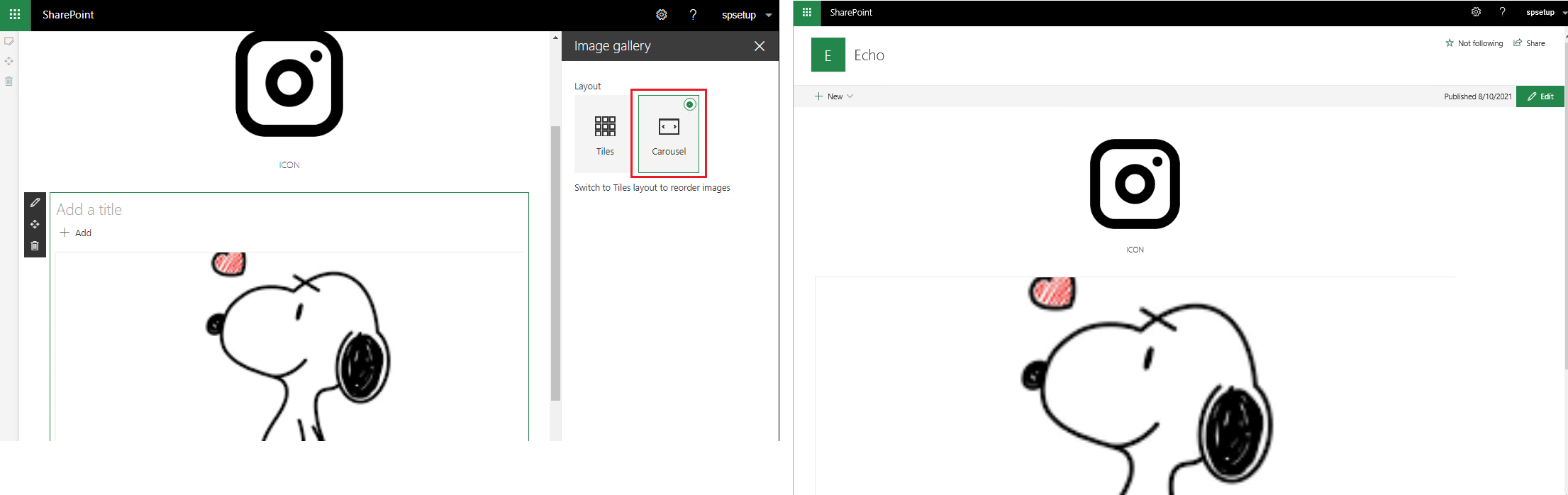Click Layout label in gallery pane
Image resolution: width=1568 pixels, height=495 pixels.
[587, 87]
